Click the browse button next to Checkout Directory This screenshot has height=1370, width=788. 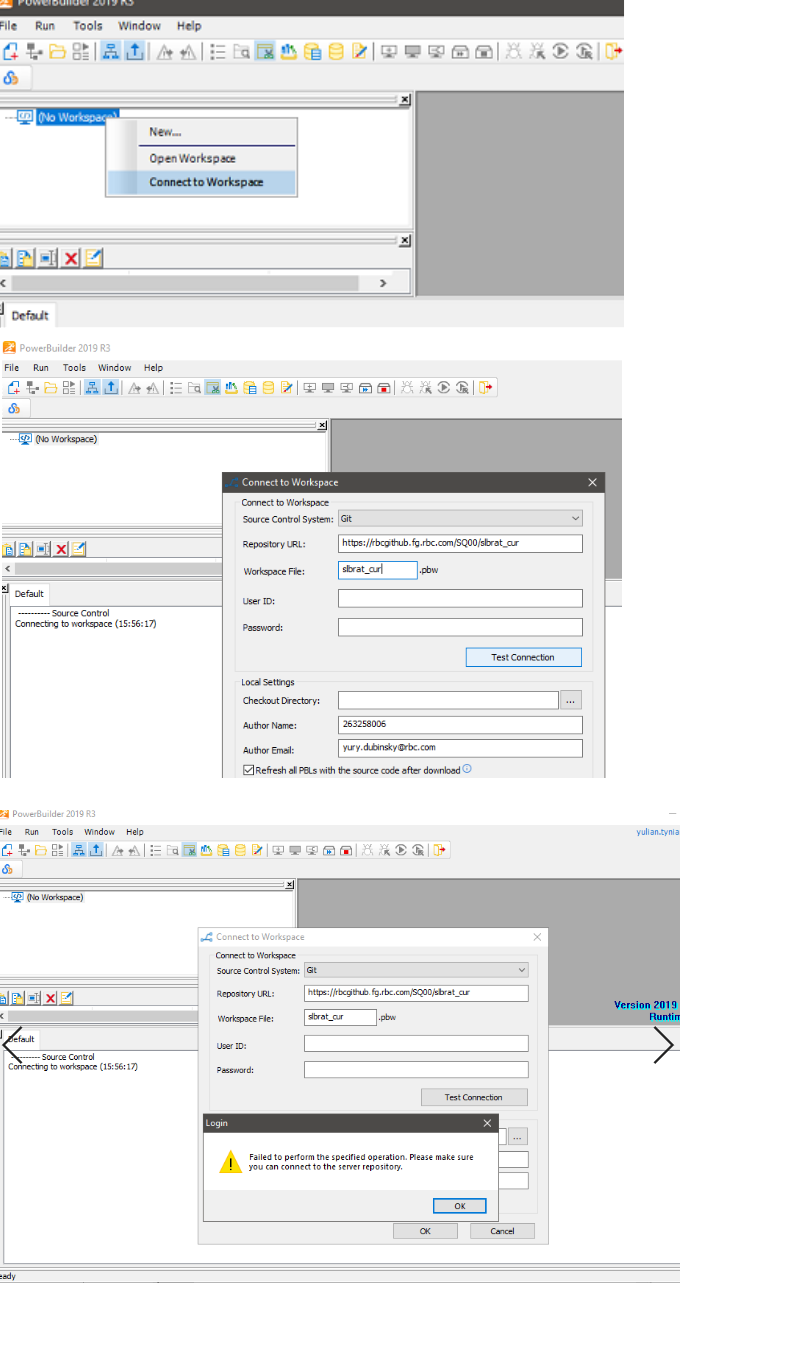570,700
